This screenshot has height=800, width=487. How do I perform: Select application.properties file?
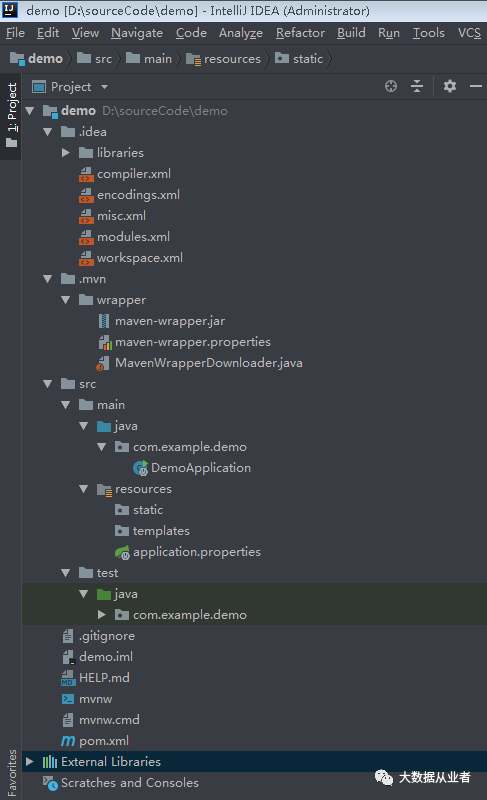pyautogui.click(x=197, y=552)
